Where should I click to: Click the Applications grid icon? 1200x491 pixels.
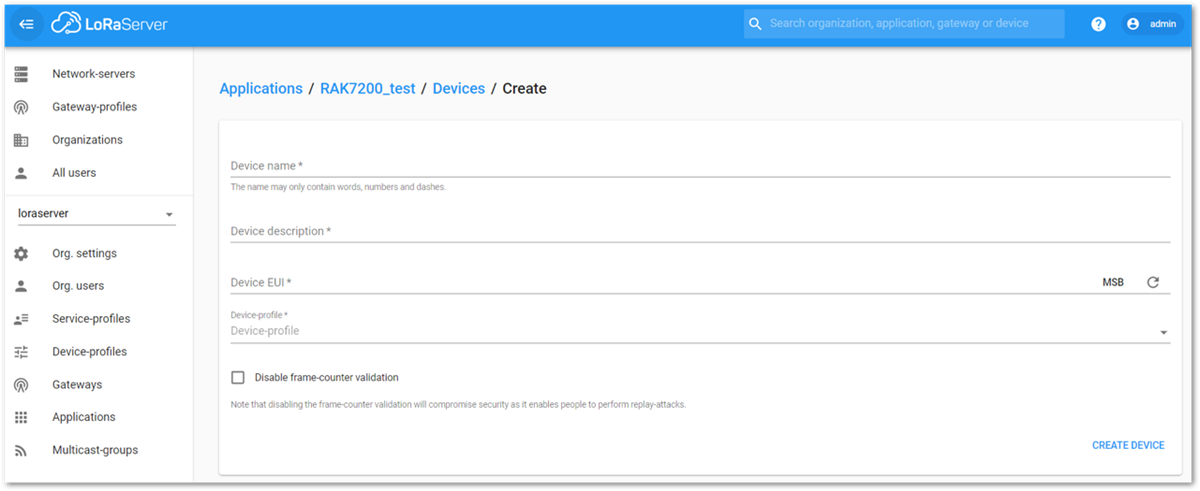coord(21,417)
